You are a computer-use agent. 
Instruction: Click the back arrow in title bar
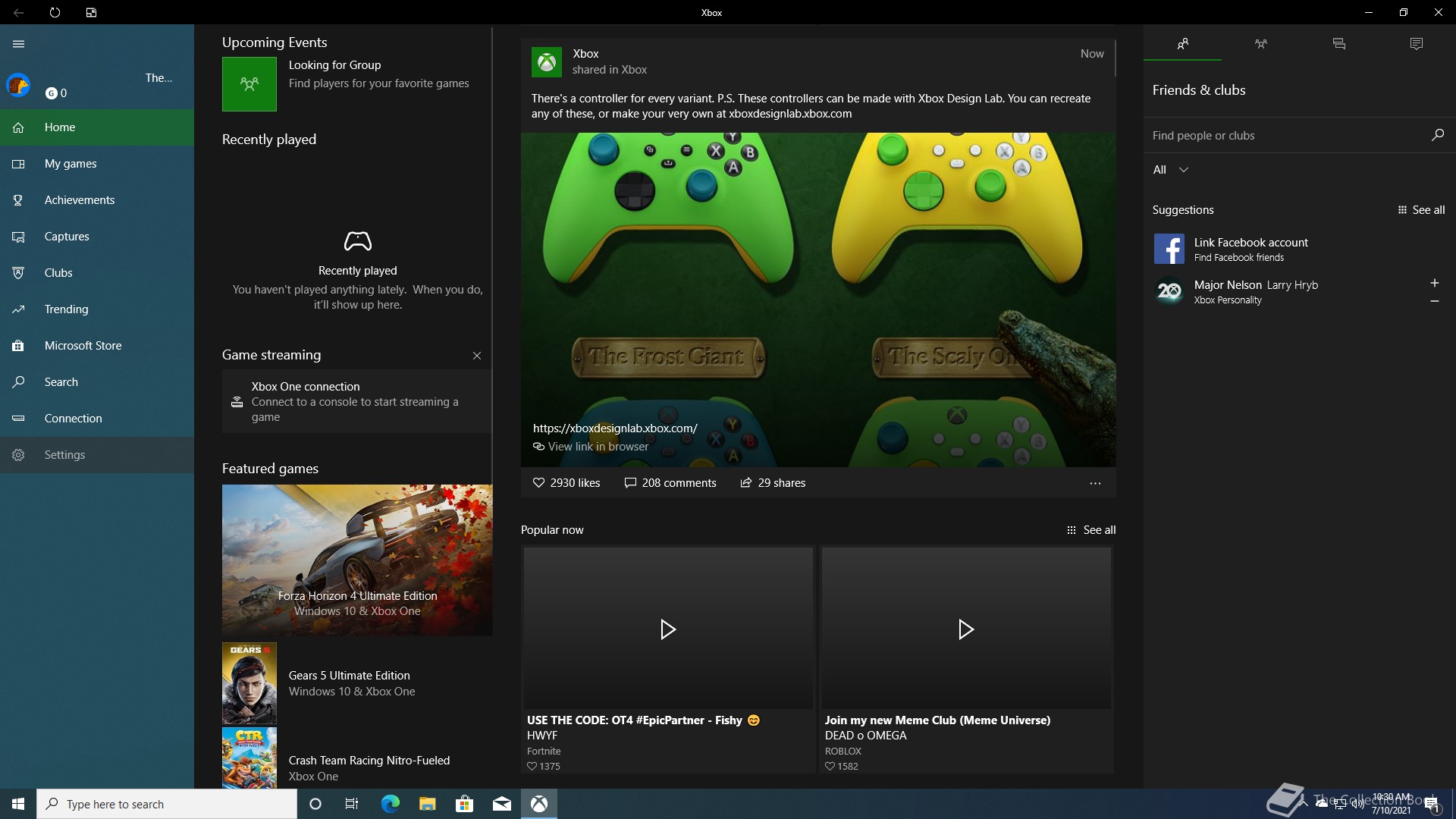pyautogui.click(x=18, y=12)
